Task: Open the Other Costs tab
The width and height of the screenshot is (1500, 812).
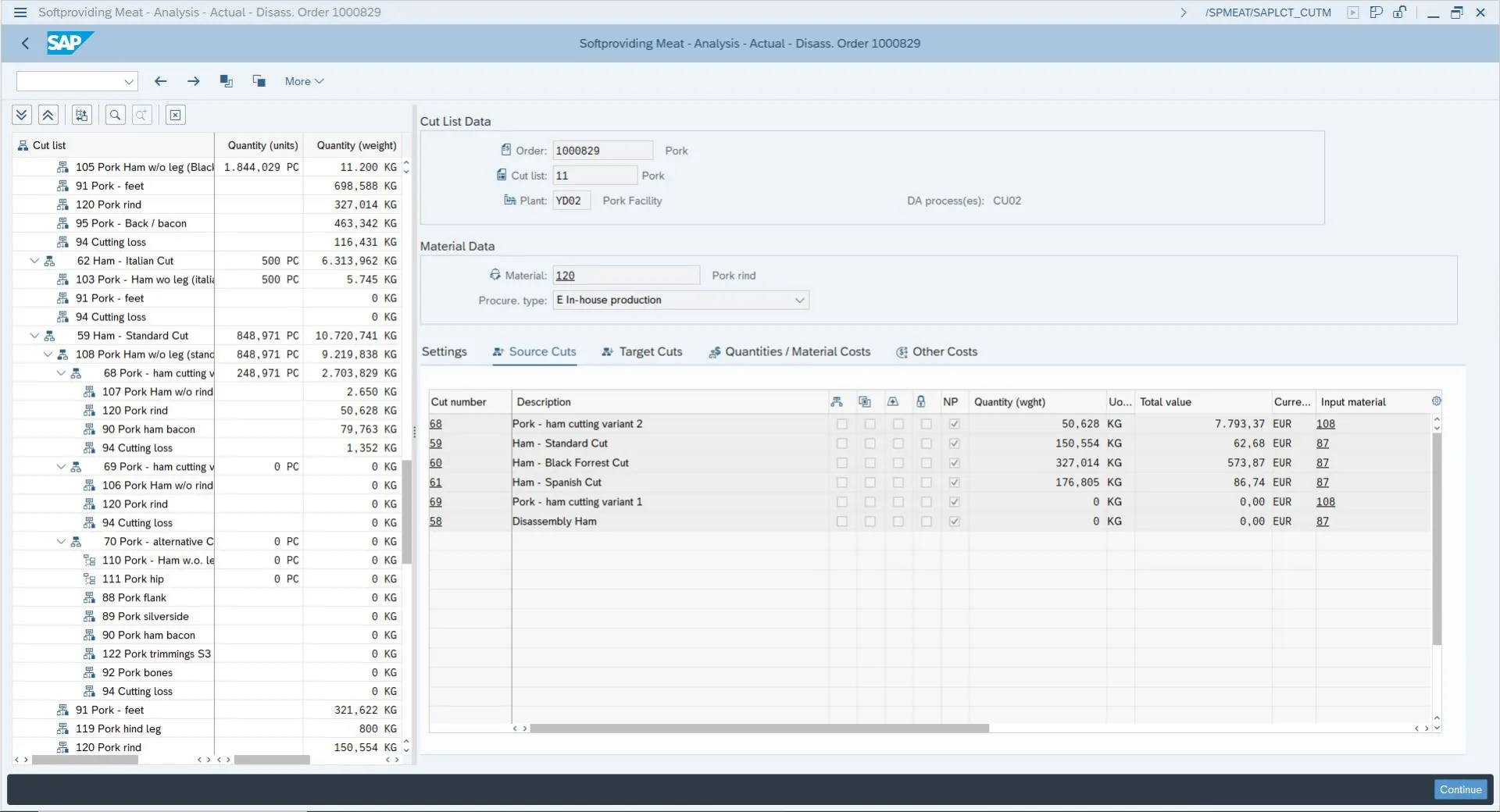Action: coord(937,352)
